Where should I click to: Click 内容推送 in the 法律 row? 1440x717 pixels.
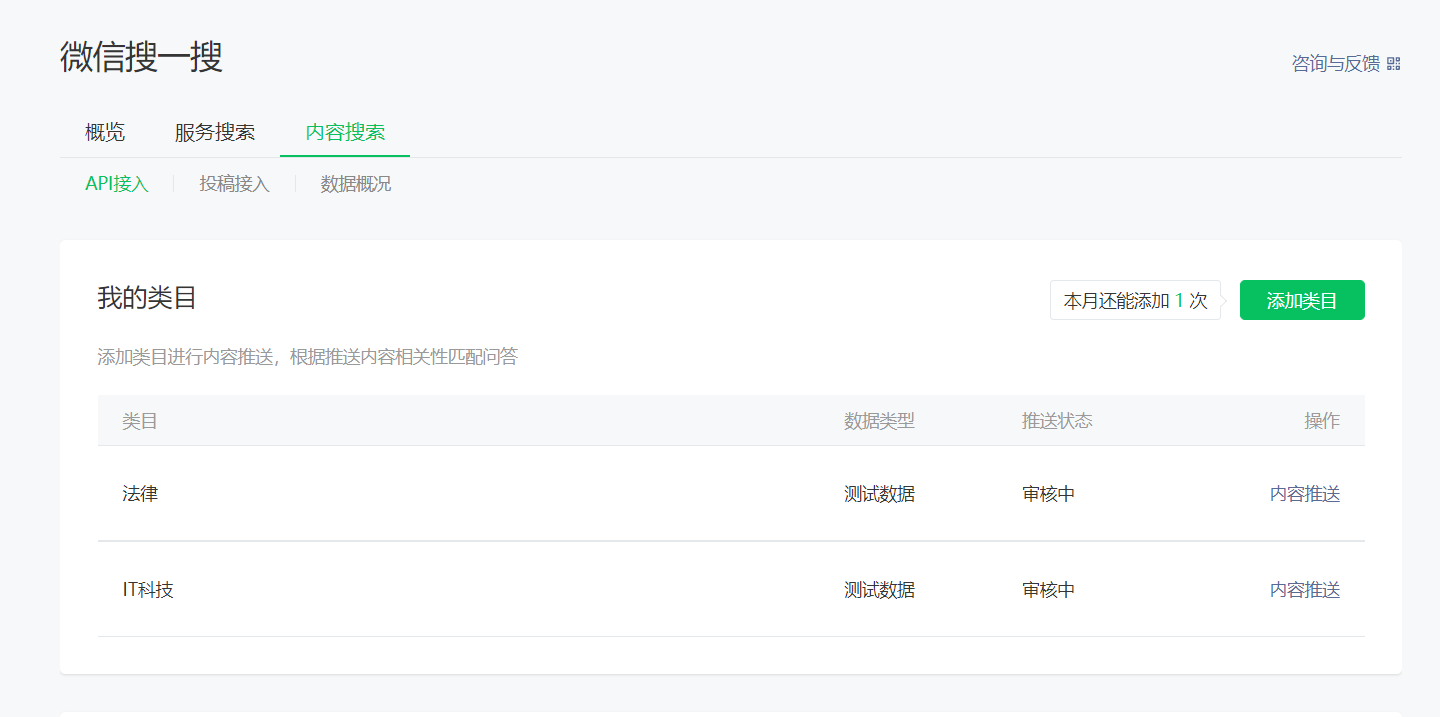tap(1305, 493)
